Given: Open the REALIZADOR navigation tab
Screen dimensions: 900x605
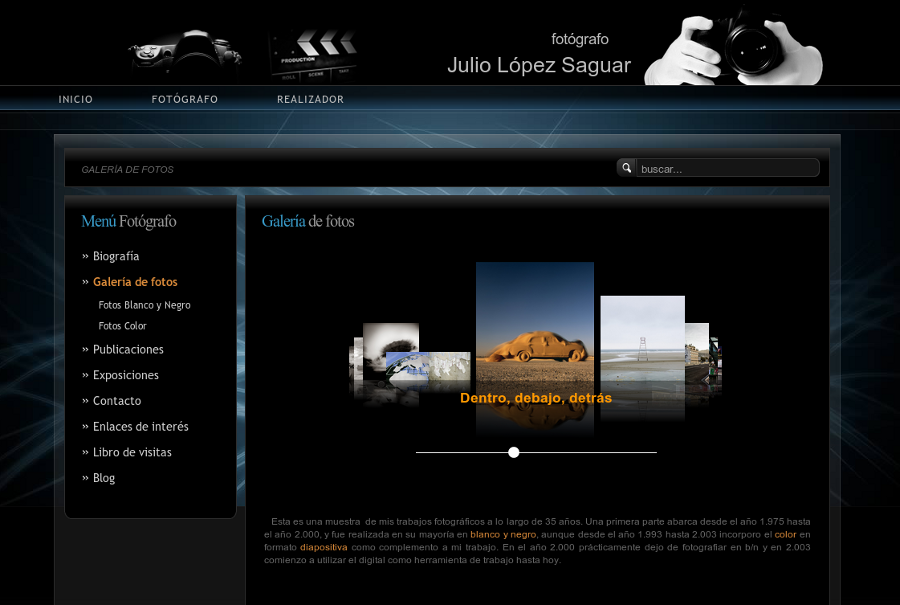Looking at the screenshot, I should 310,99.
